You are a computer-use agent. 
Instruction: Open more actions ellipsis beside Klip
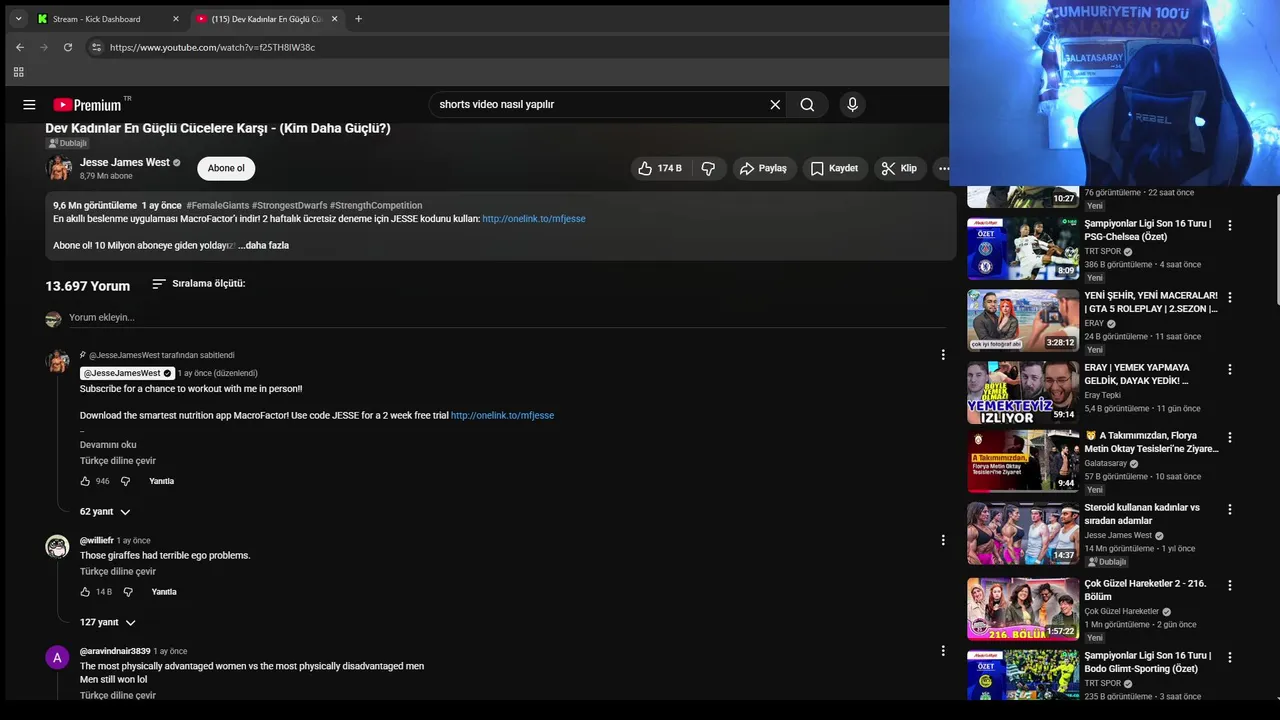point(943,168)
